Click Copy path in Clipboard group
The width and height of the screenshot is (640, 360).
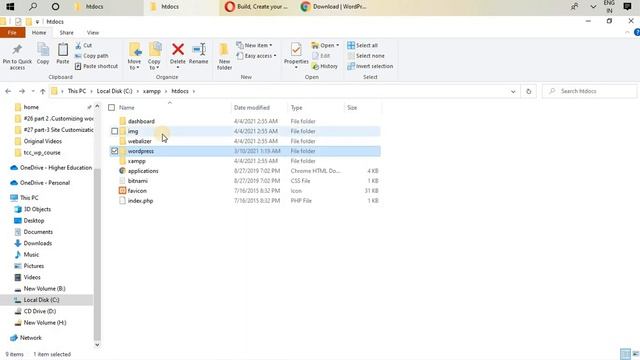[x=92, y=56]
